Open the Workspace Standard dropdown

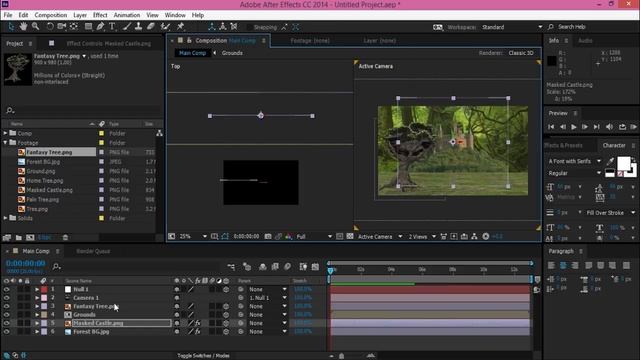pyautogui.click(x=512, y=27)
